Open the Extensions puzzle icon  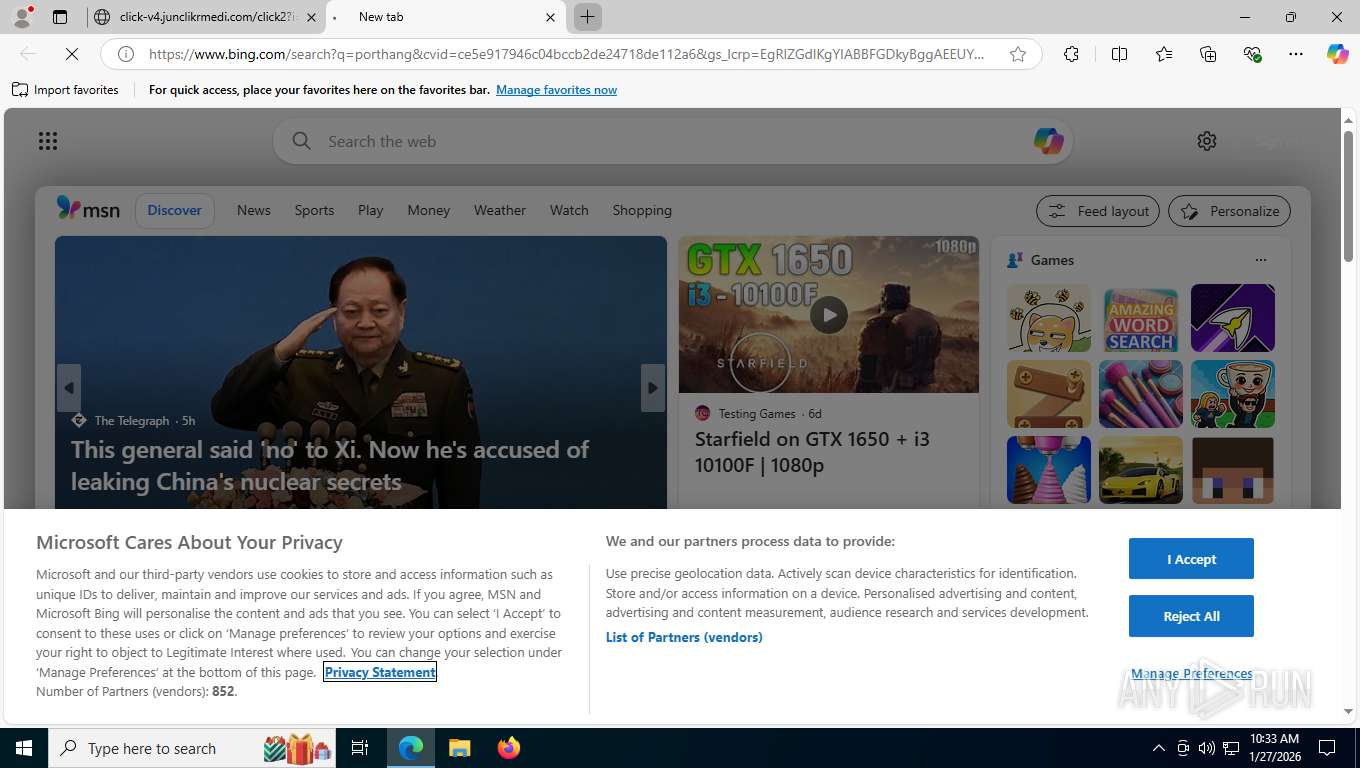tap(1071, 54)
